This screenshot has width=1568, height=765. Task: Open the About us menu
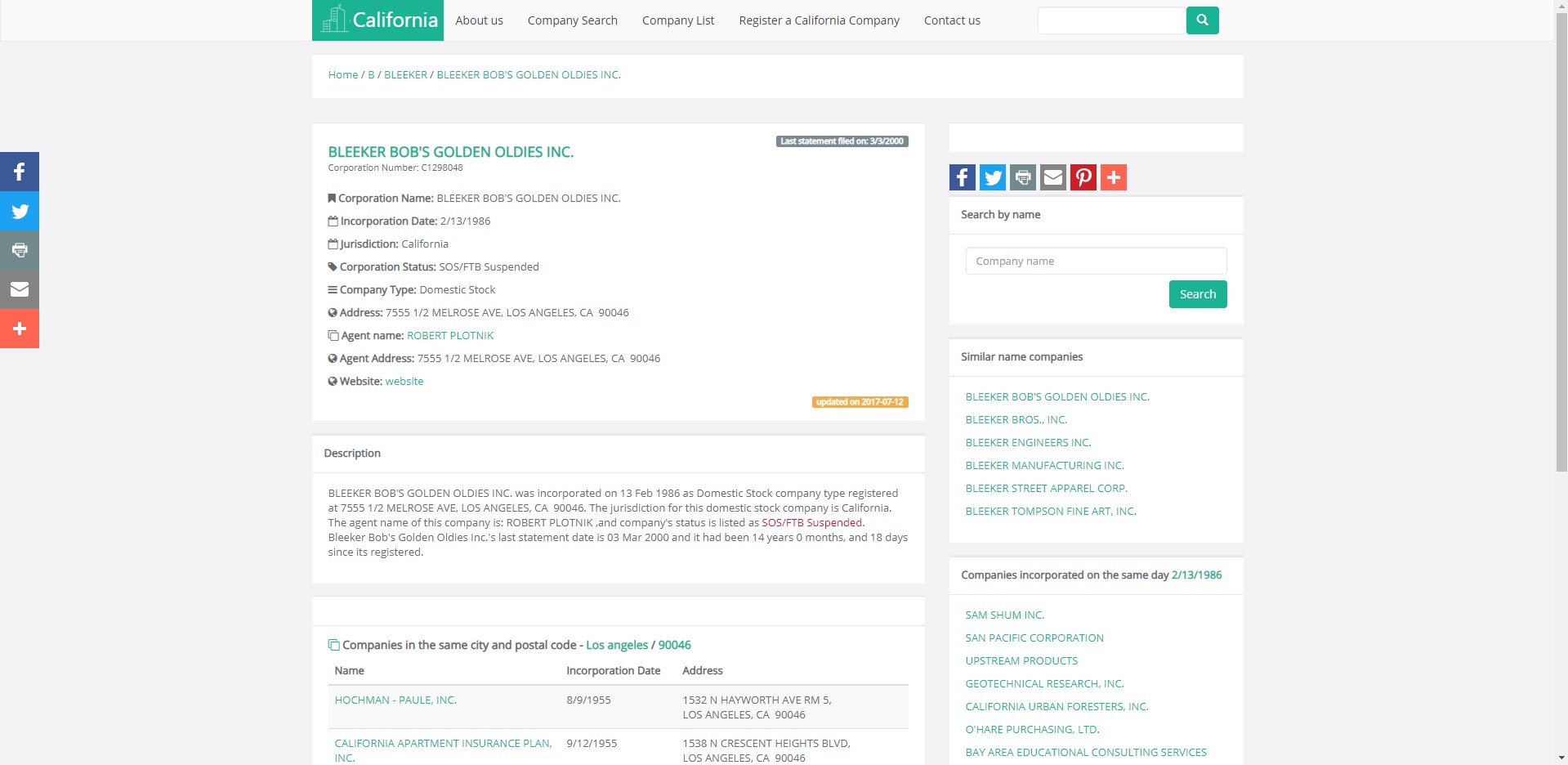[x=479, y=20]
